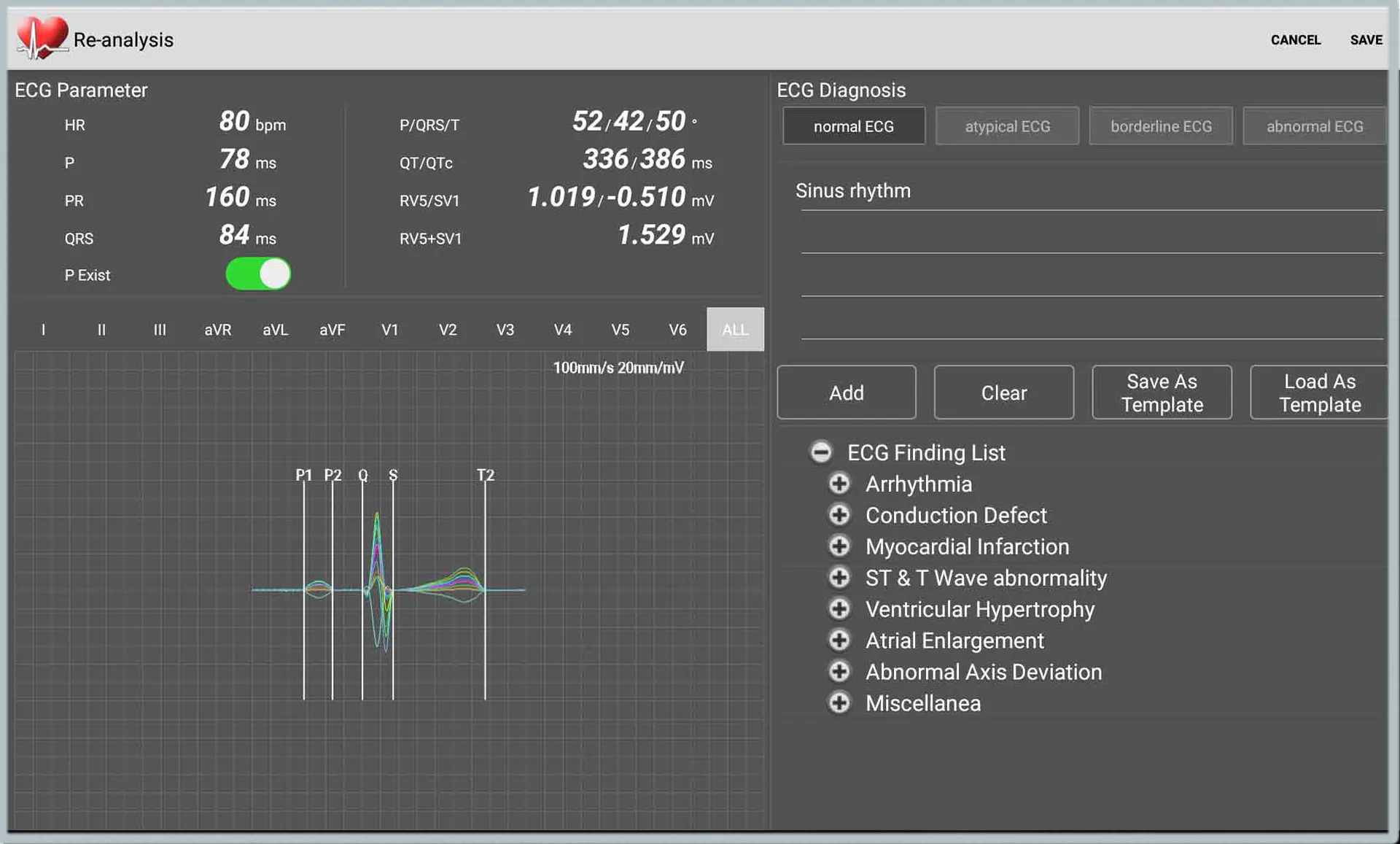1400x844 pixels.
Task: Switch to lead V1 tab
Action: [x=389, y=330]
